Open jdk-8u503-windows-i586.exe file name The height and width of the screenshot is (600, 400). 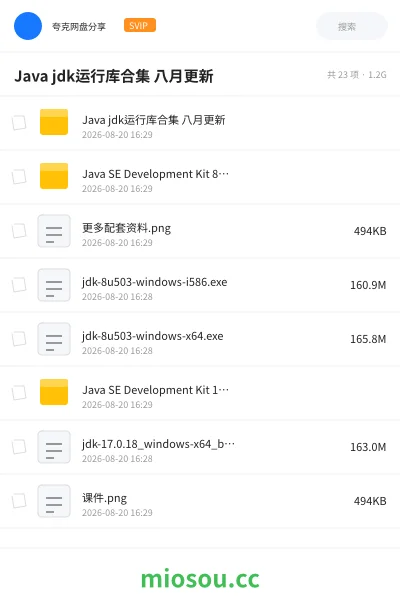pos(155,282)
